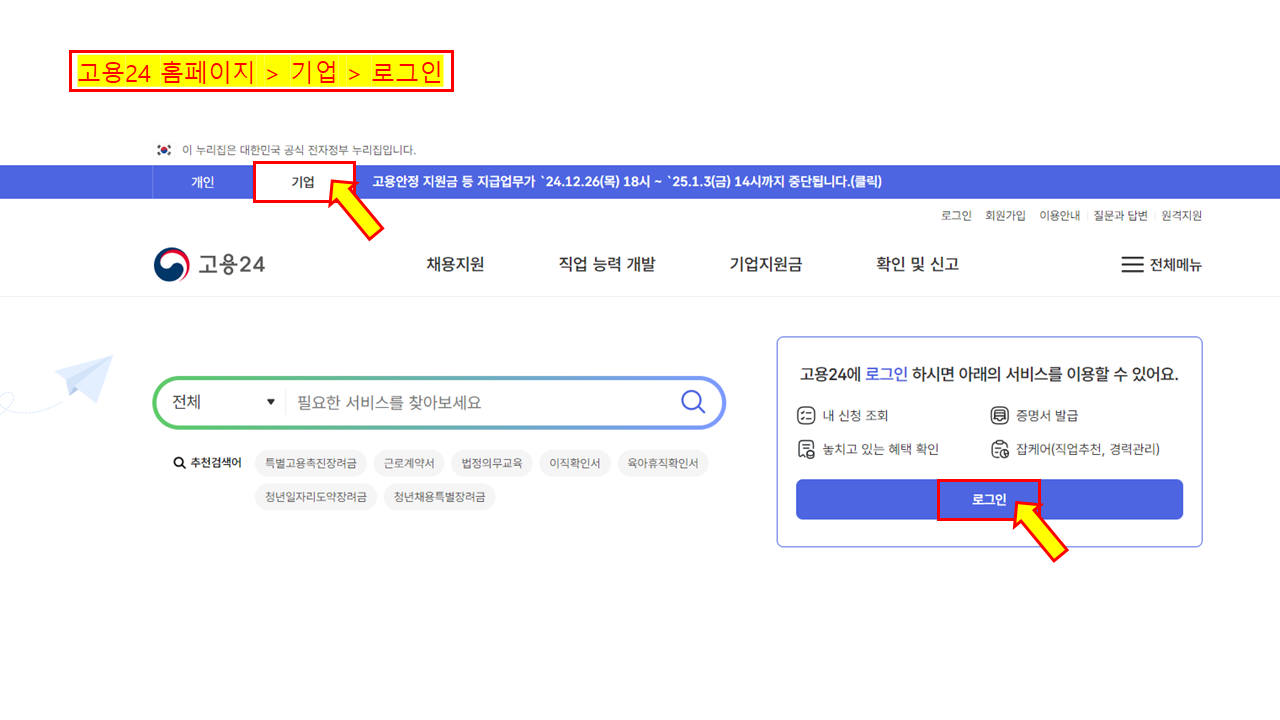Select suggested keyword 청년일자리도약장려금
1280x720 pixels.
click(316, 497)
